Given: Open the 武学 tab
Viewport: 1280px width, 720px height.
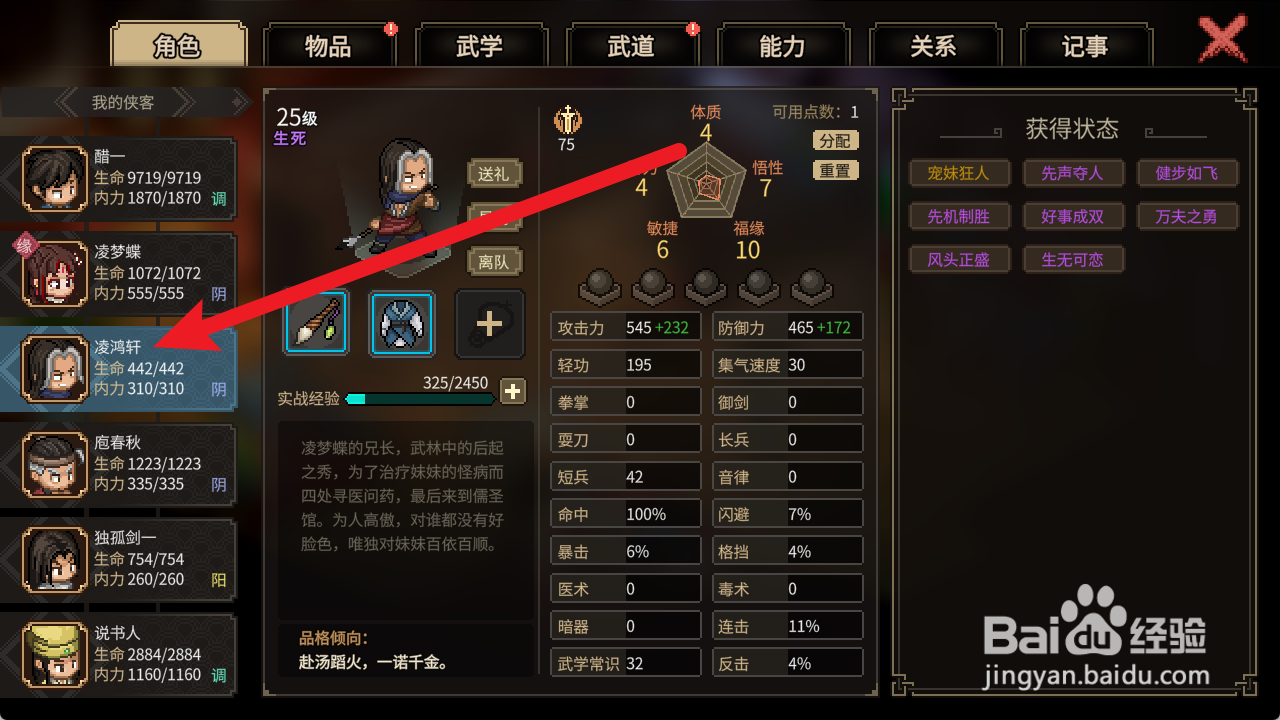Looking at the screenshot, I should pos(480,46).
